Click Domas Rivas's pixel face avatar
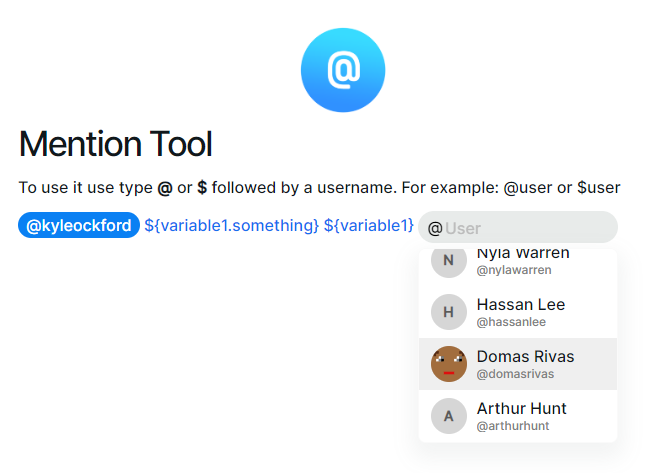Image resolution: width=653 pixels, height=473 pixels. pyautogui.click(x=449, y=364)
